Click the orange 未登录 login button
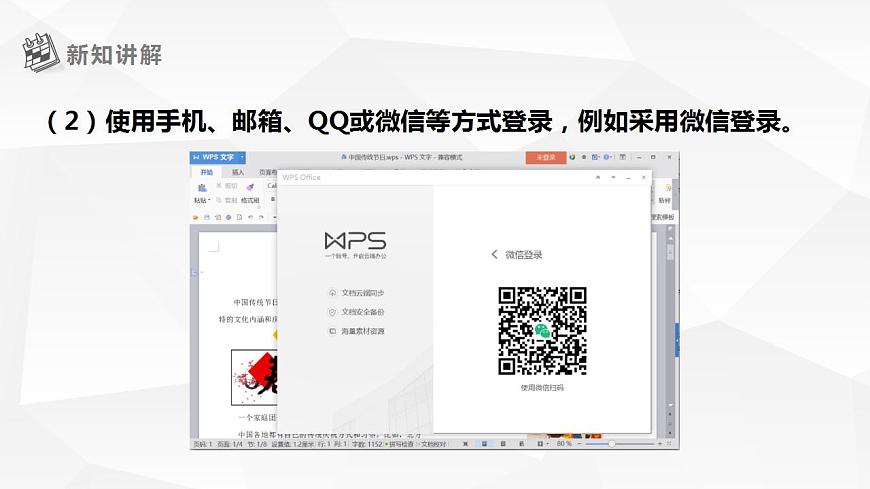This screenshot has width=870, height=489. click(545, 158)
